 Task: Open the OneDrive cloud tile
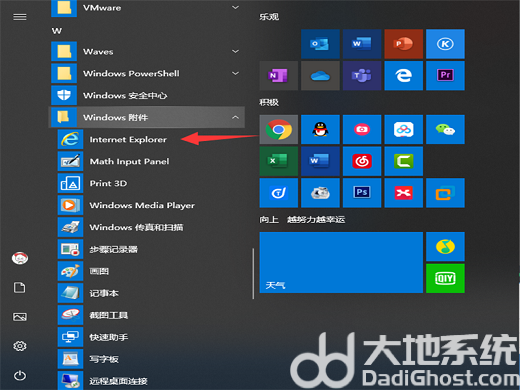pyautogui.click(x=320, y=75)
